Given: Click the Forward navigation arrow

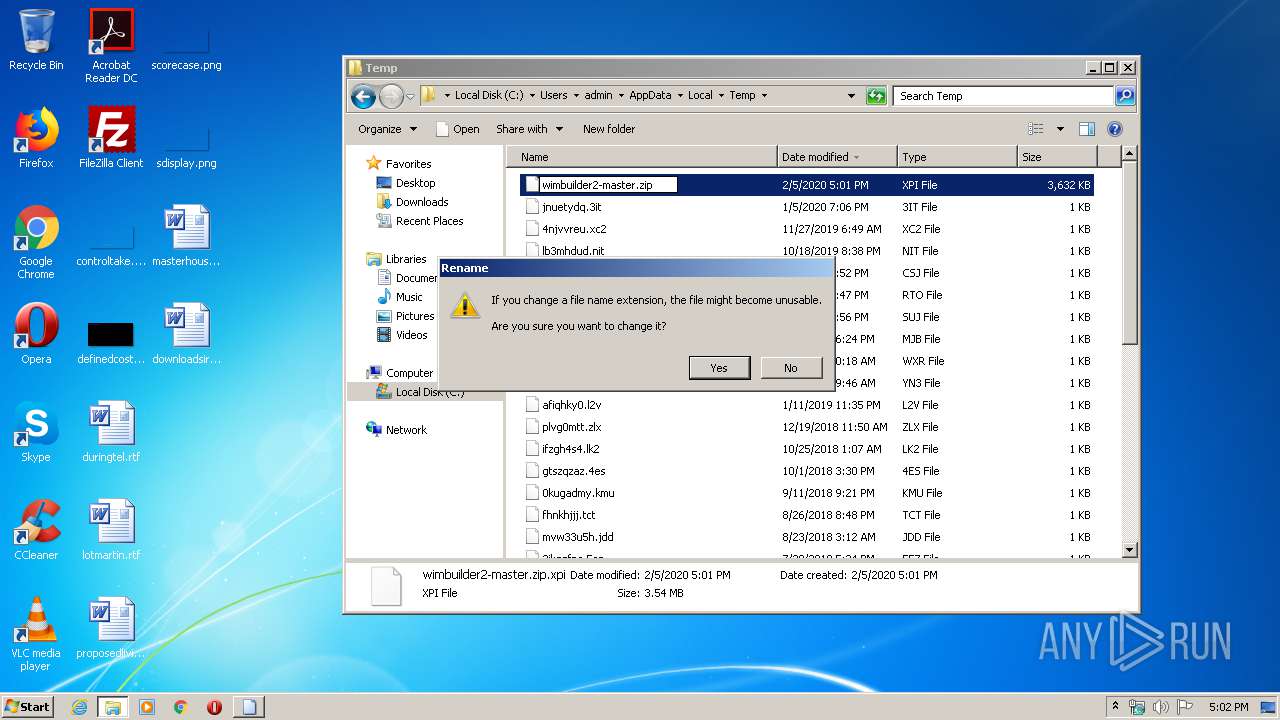Looking at the screenshot, I should coord(391,96).
